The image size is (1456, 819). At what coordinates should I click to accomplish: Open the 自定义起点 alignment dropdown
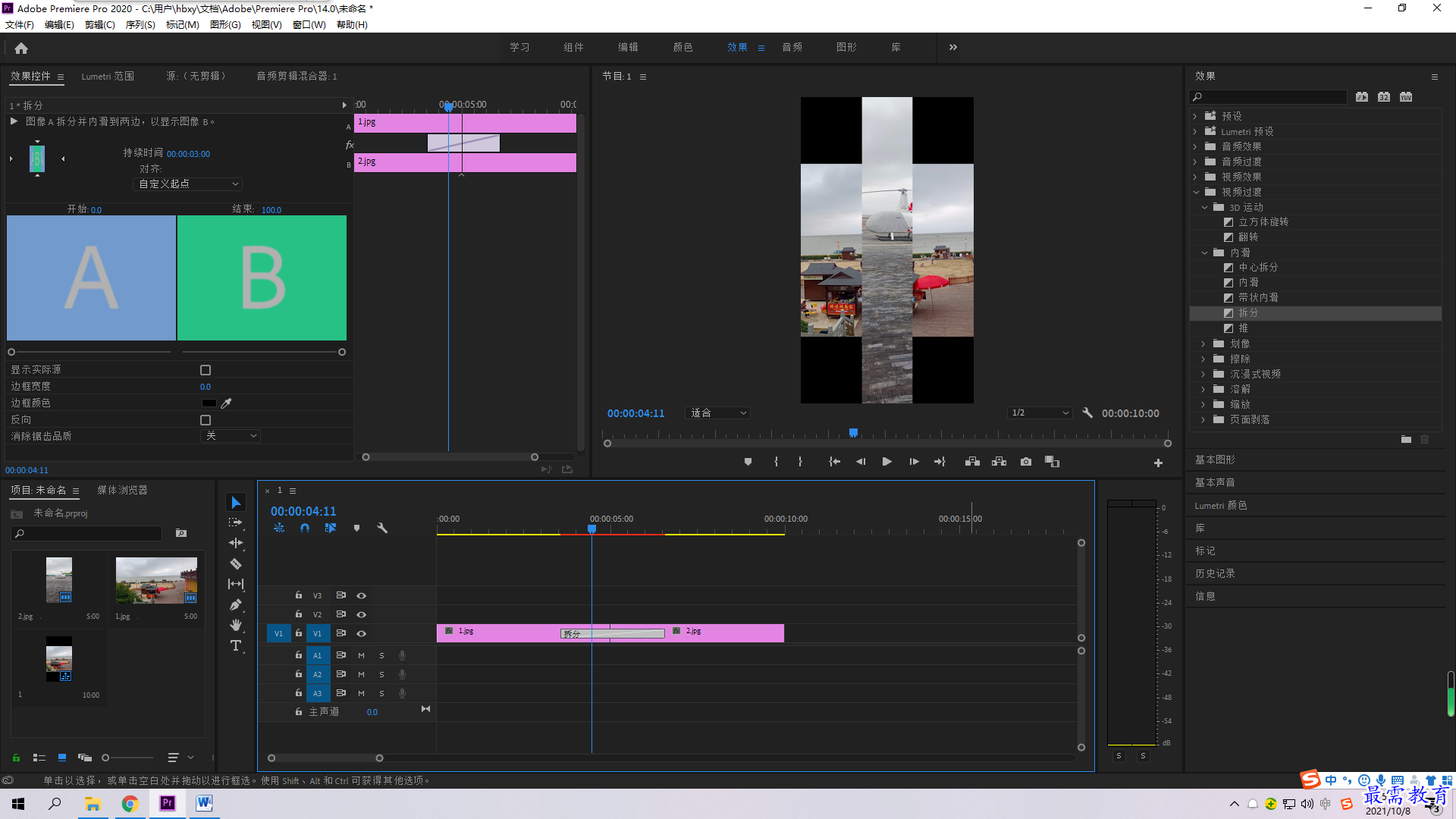point(188,184)
